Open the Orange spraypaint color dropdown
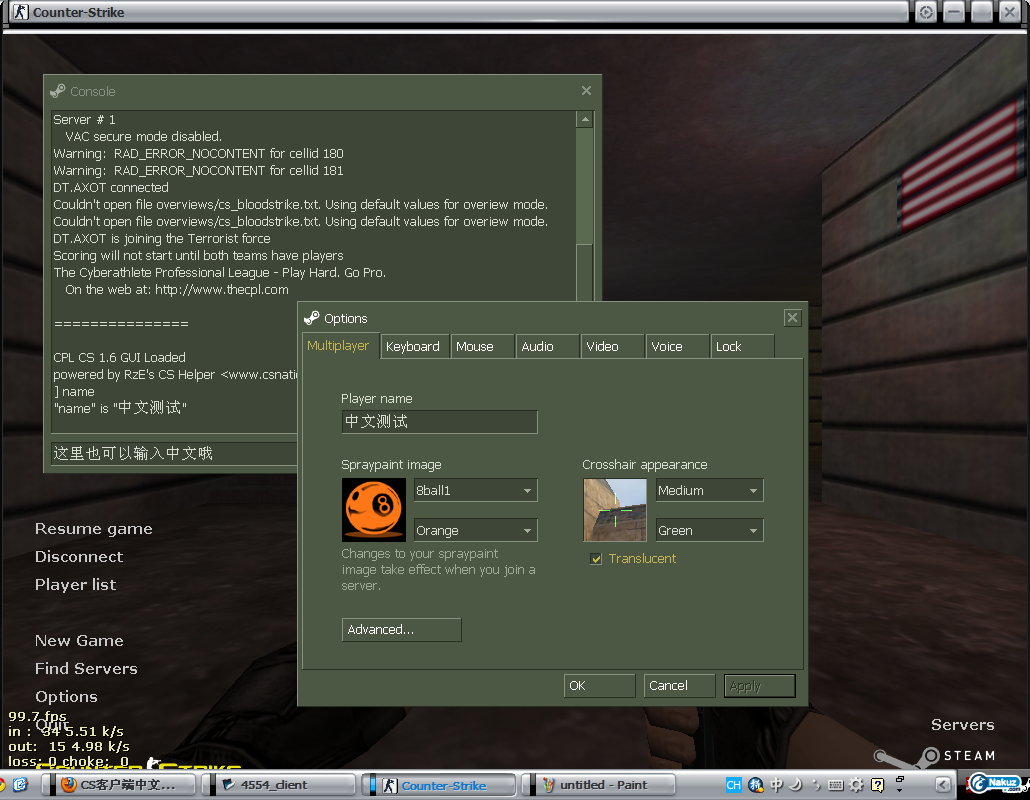The width and height of the screenshot is (1030, 800). [x=476, y=531]
